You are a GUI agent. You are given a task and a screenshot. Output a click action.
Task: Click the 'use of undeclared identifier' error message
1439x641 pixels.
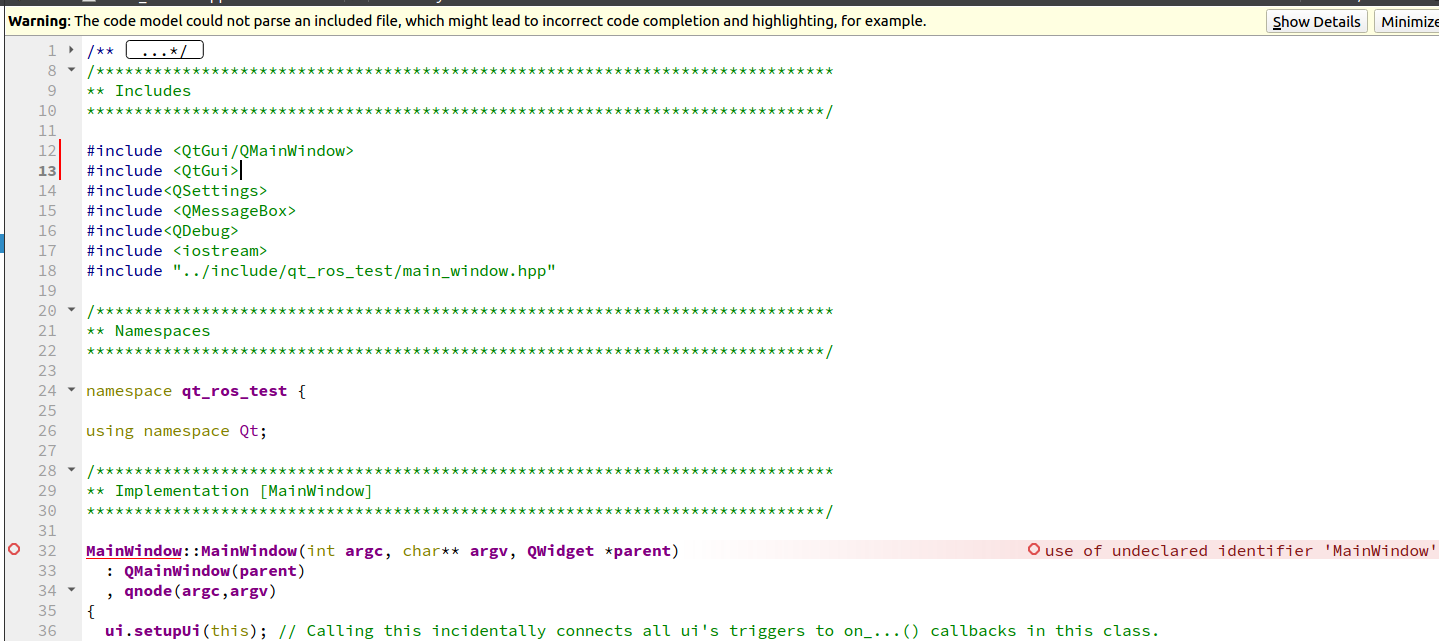click(1241, 551)
